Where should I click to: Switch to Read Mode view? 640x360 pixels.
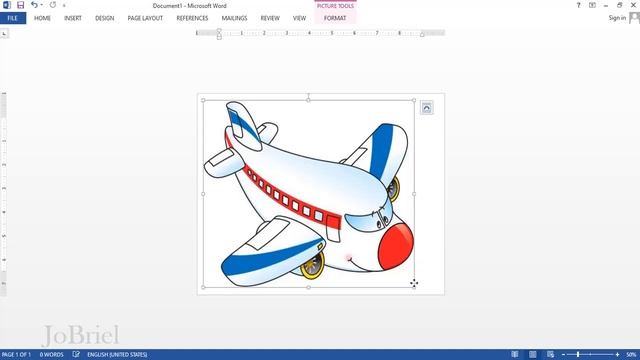pyautogui.click(x=515, y=354)
